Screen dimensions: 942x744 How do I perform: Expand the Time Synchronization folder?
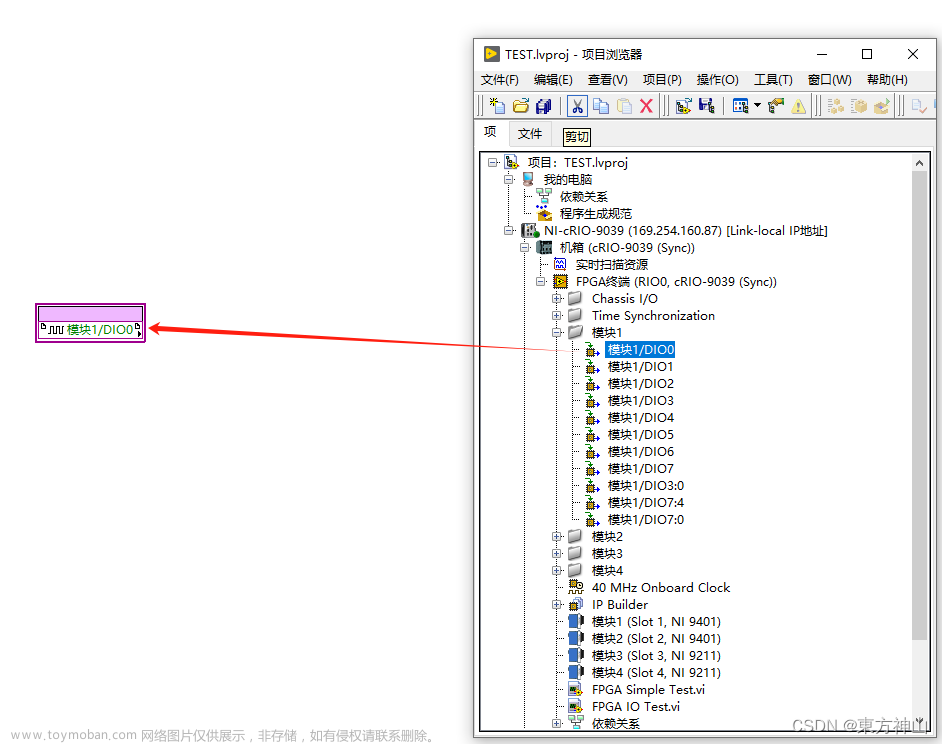pyautogui.click(x=557, y=315)
